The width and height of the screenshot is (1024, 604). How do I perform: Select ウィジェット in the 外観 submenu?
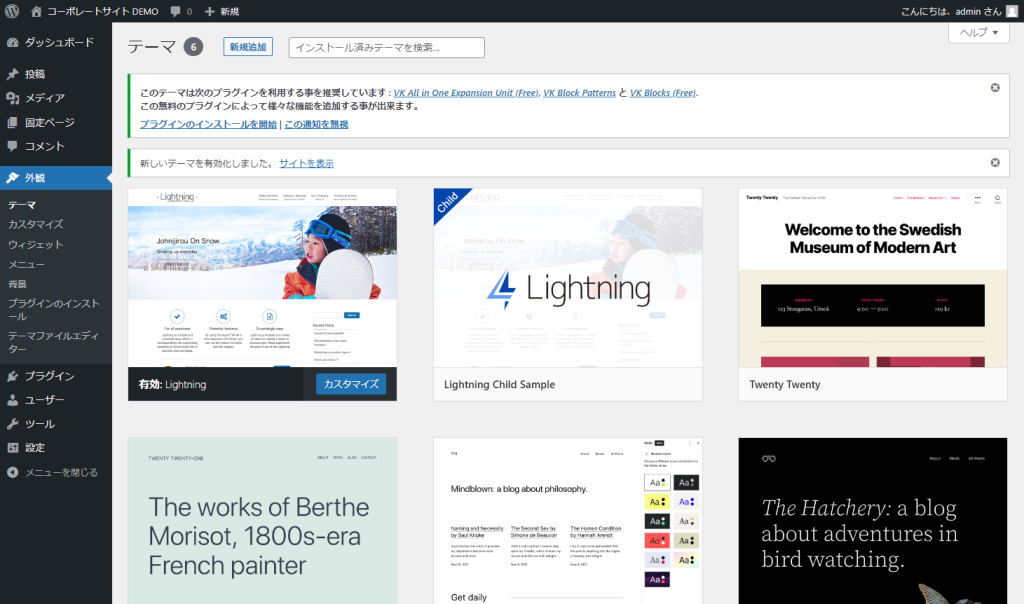click(x=36, y=245)
